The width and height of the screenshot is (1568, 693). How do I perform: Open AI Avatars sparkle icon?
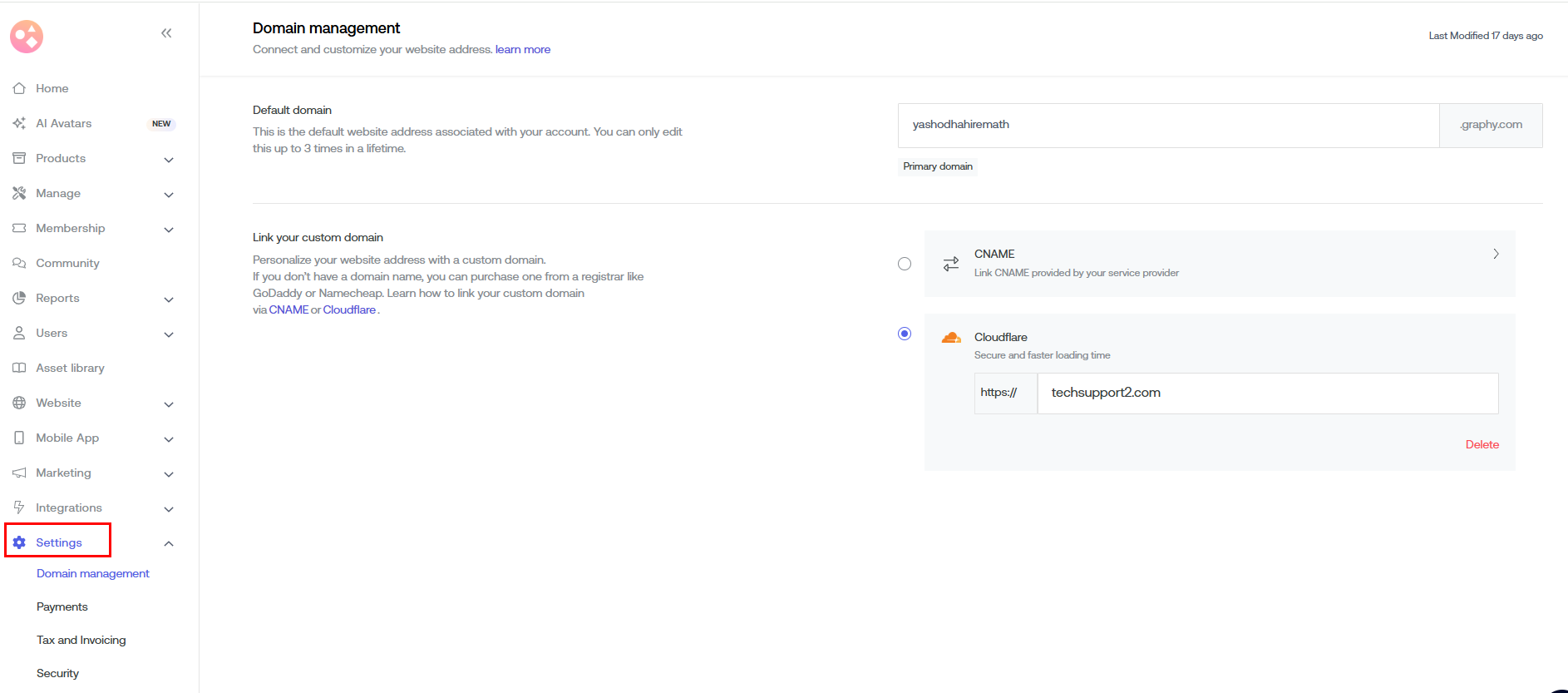click(x=19, y=123)
